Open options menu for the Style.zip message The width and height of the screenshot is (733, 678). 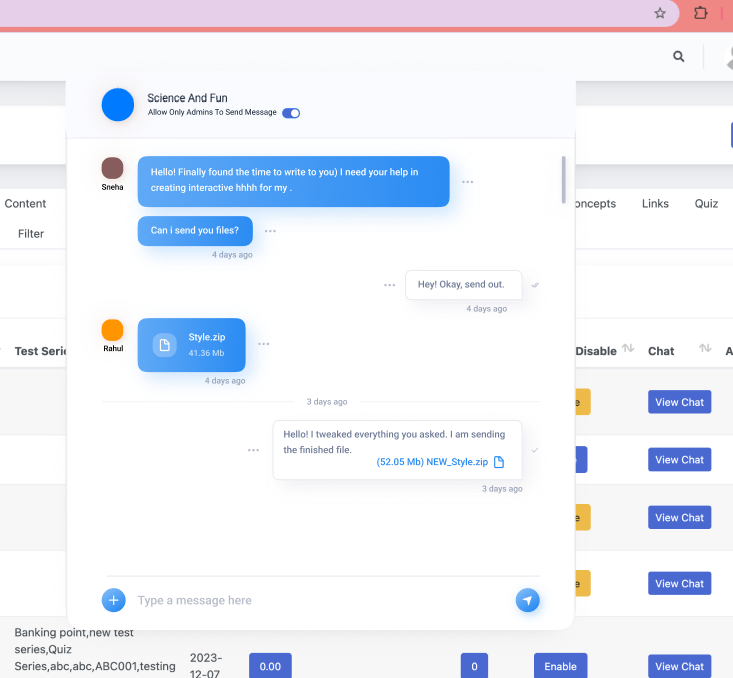[x=263, y=344]
